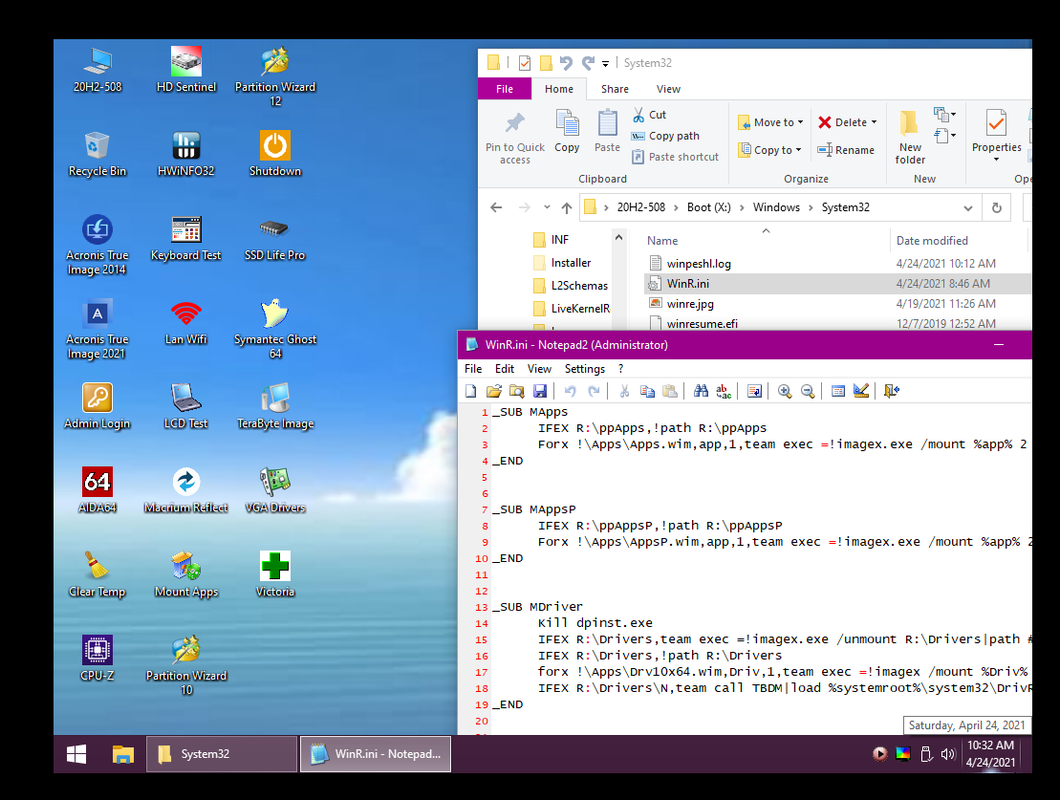The image size is (1060, 800).
Task: Open Find with binoculars icon in Notepad2
Action: [701, 391]
